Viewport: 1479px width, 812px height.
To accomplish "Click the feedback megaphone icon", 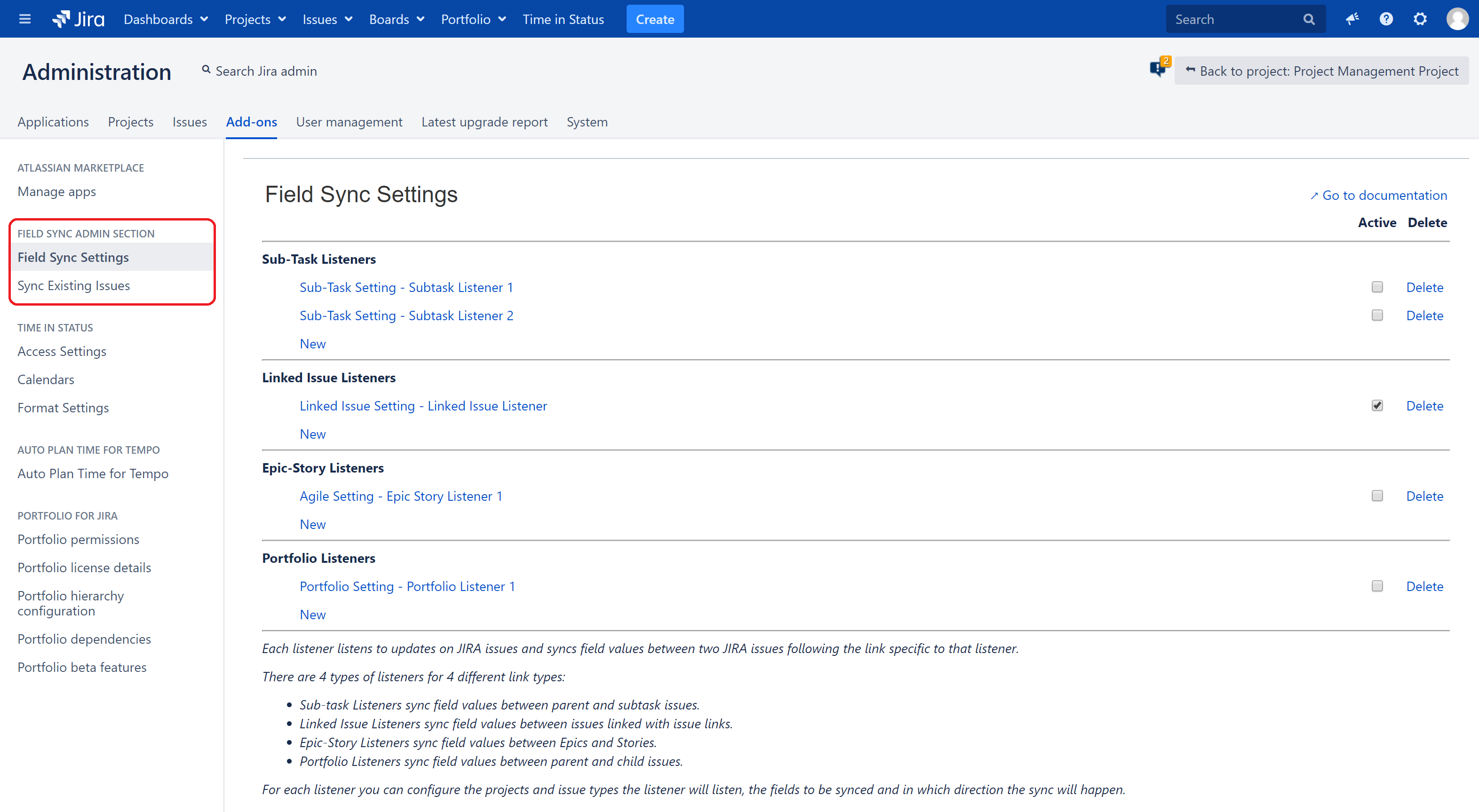I will (1352, 19).
